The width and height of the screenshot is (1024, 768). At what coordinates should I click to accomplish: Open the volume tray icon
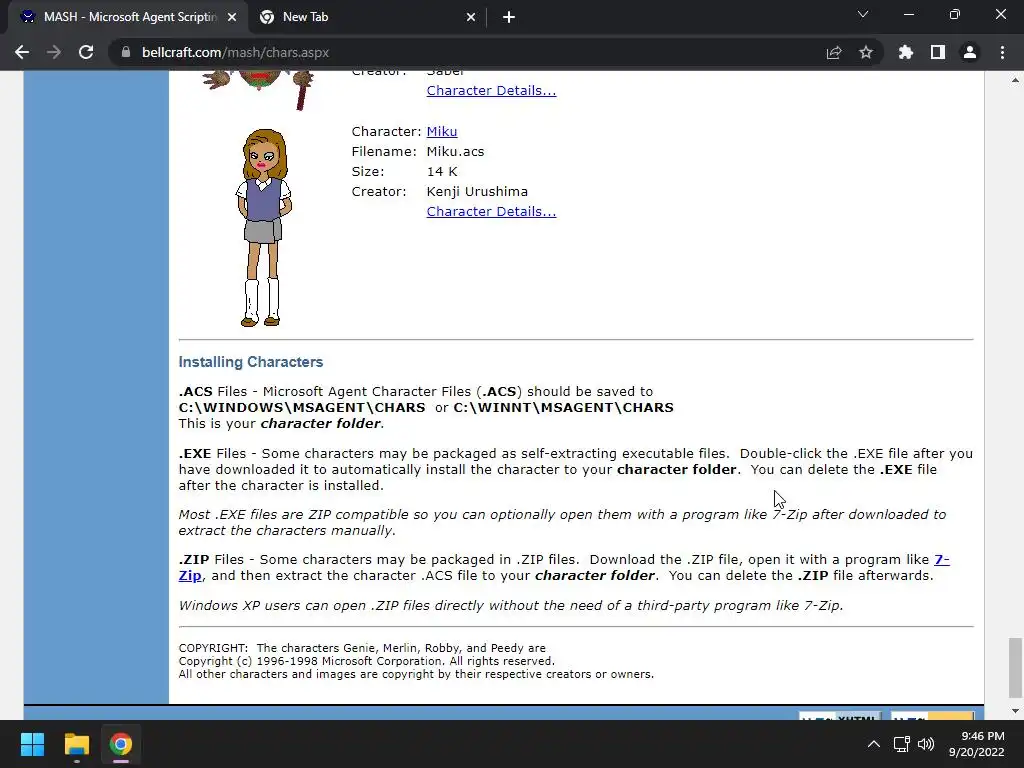pos(926,744)
